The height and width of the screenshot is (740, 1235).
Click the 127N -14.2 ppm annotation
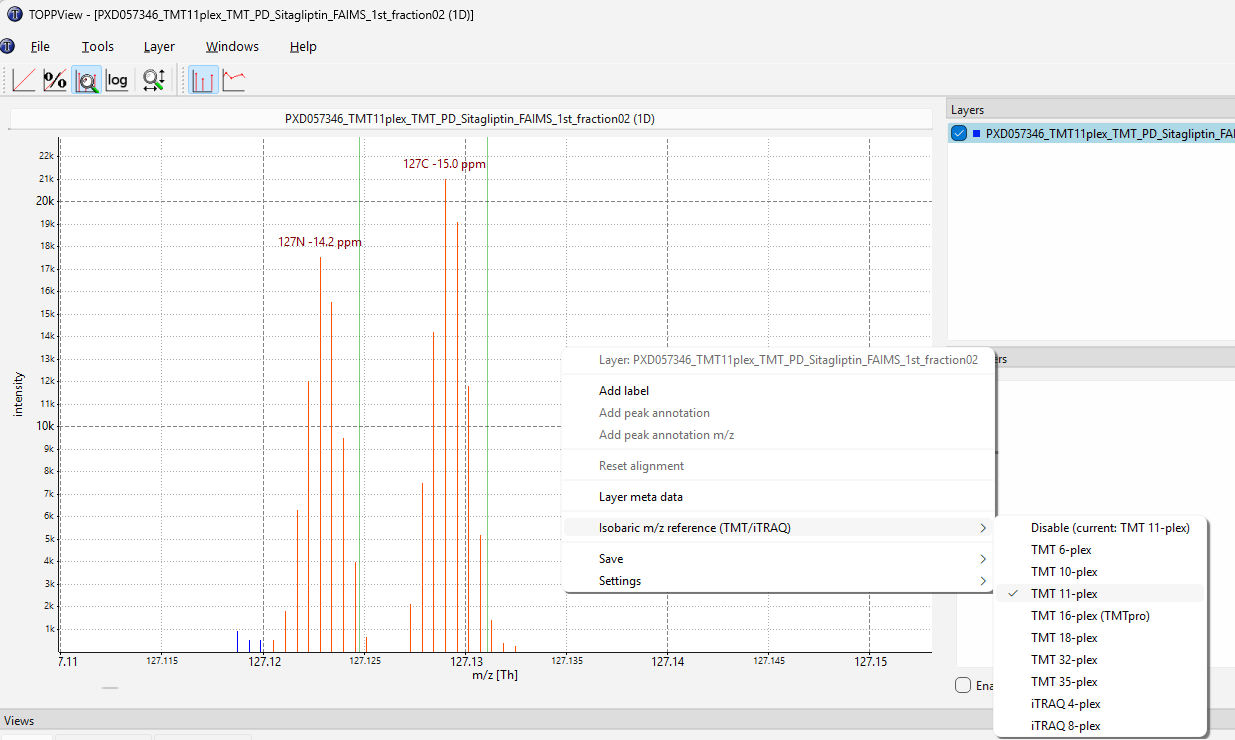tap(320, 242)
